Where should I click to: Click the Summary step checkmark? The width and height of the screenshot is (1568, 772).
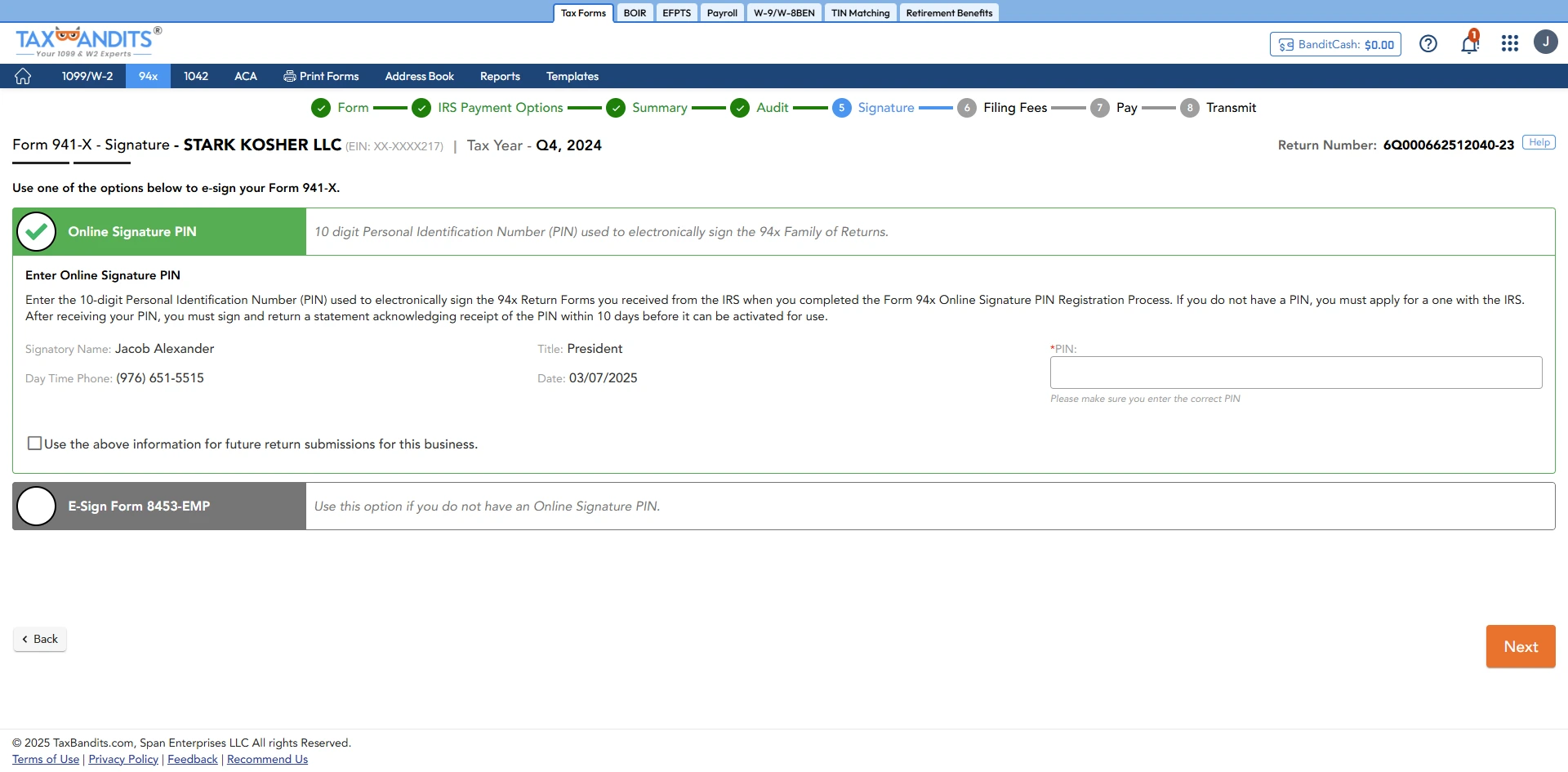click(x=616, y=108)
